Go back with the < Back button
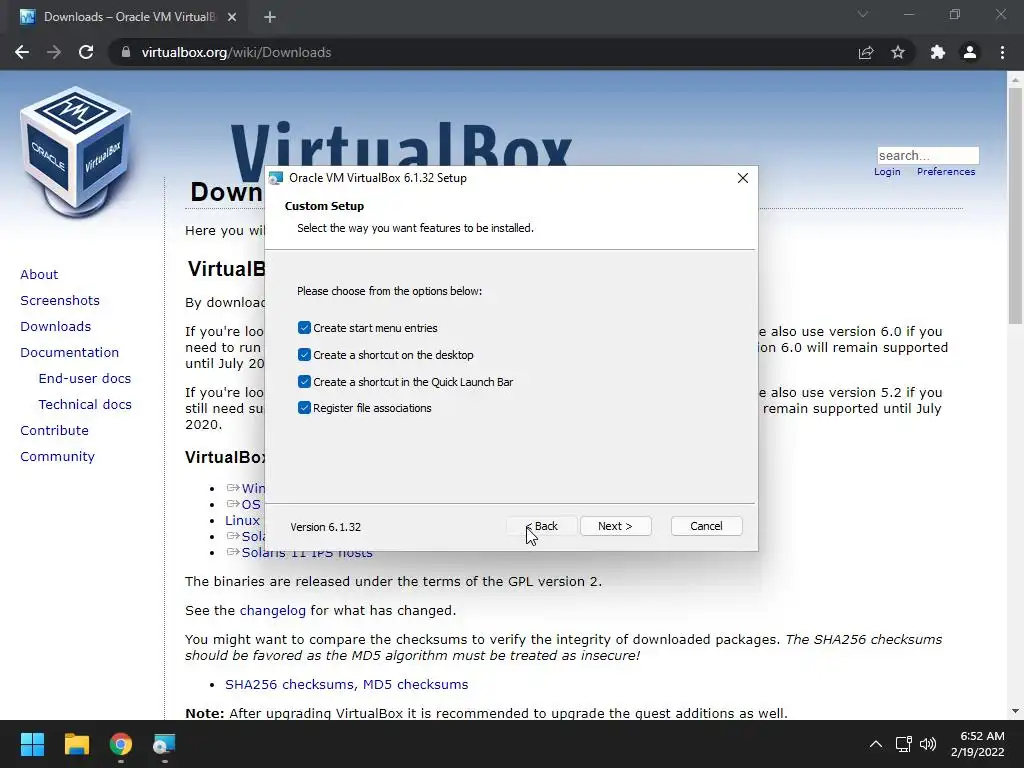The image size is (1024, 768). click(542, 526)
